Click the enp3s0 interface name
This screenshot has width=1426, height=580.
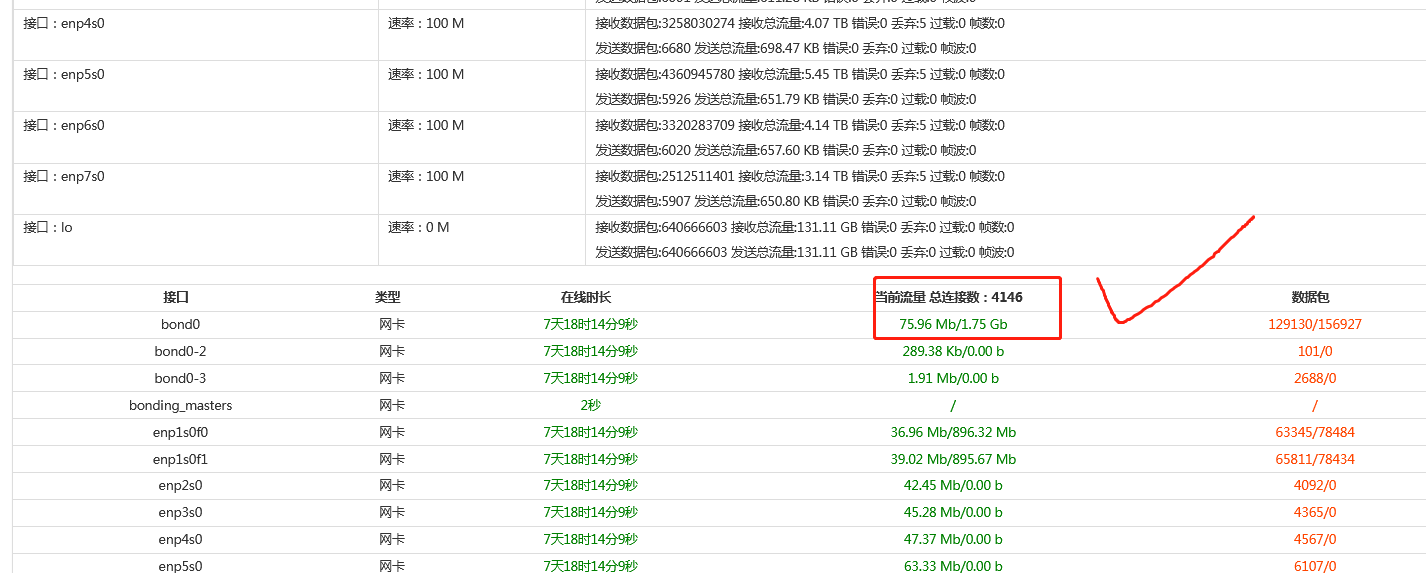180,513
